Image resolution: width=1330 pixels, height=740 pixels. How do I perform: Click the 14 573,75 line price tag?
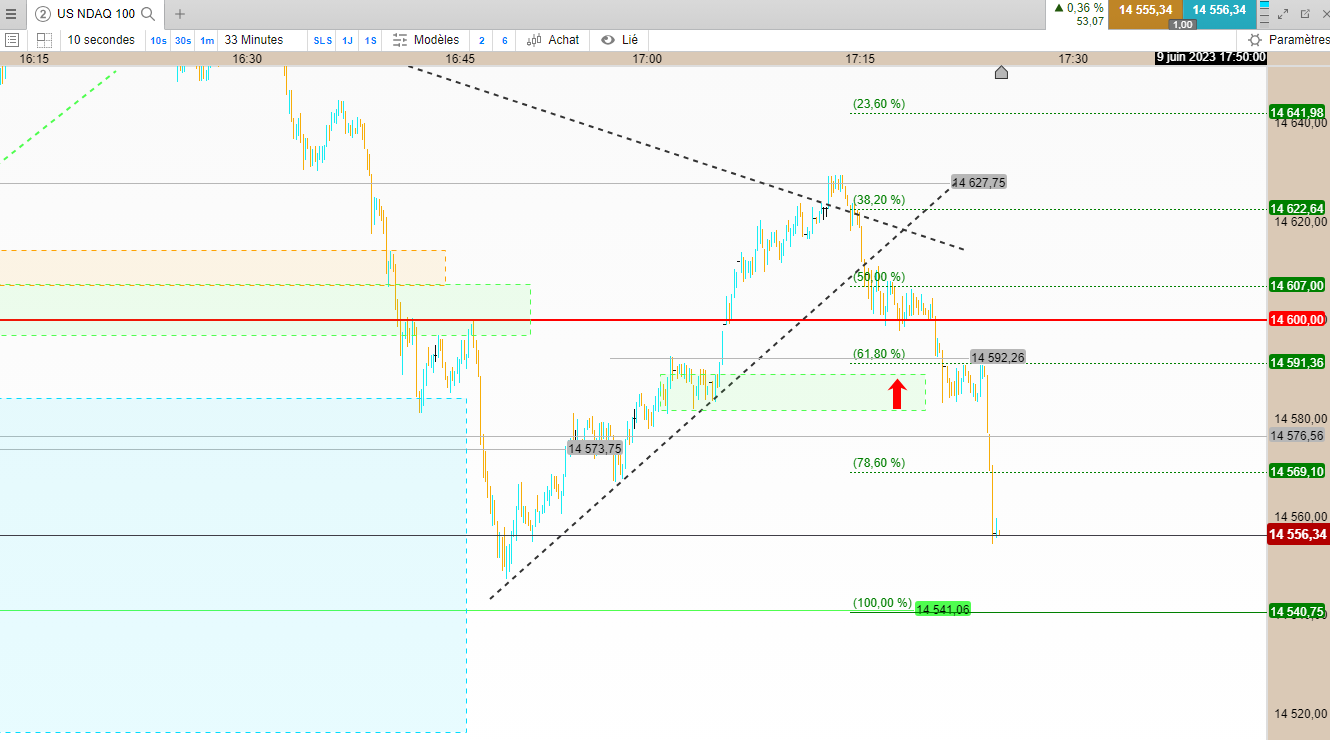(596, 449)
